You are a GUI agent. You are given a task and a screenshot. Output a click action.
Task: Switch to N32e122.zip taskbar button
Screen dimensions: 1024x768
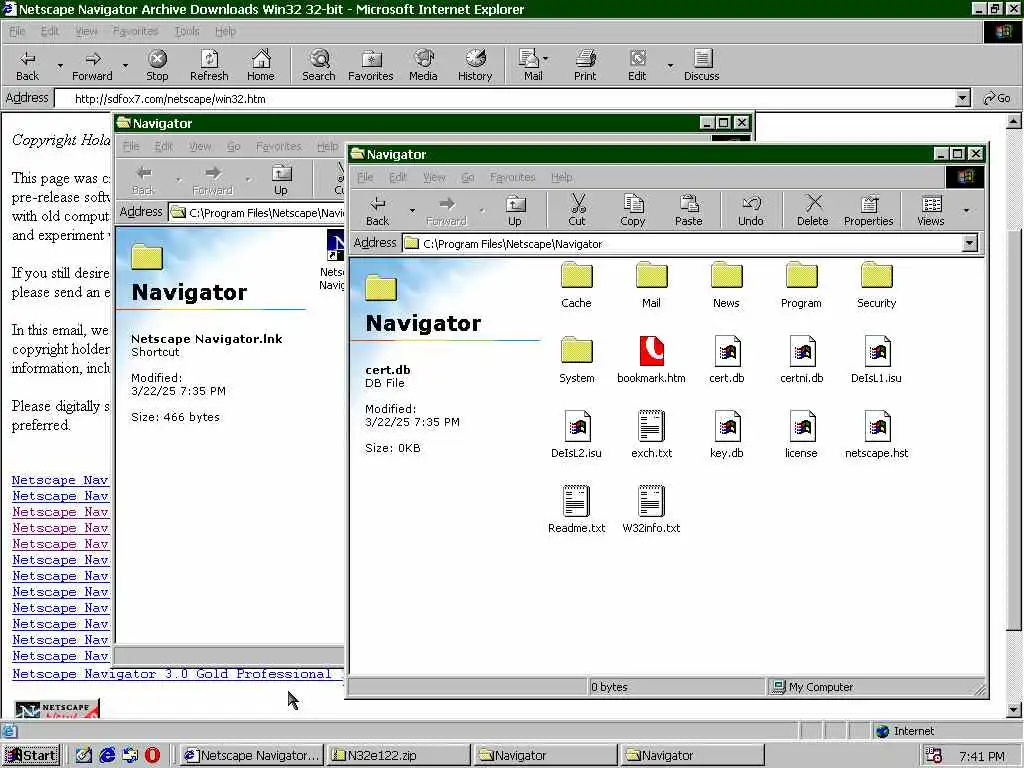(398, 755)
